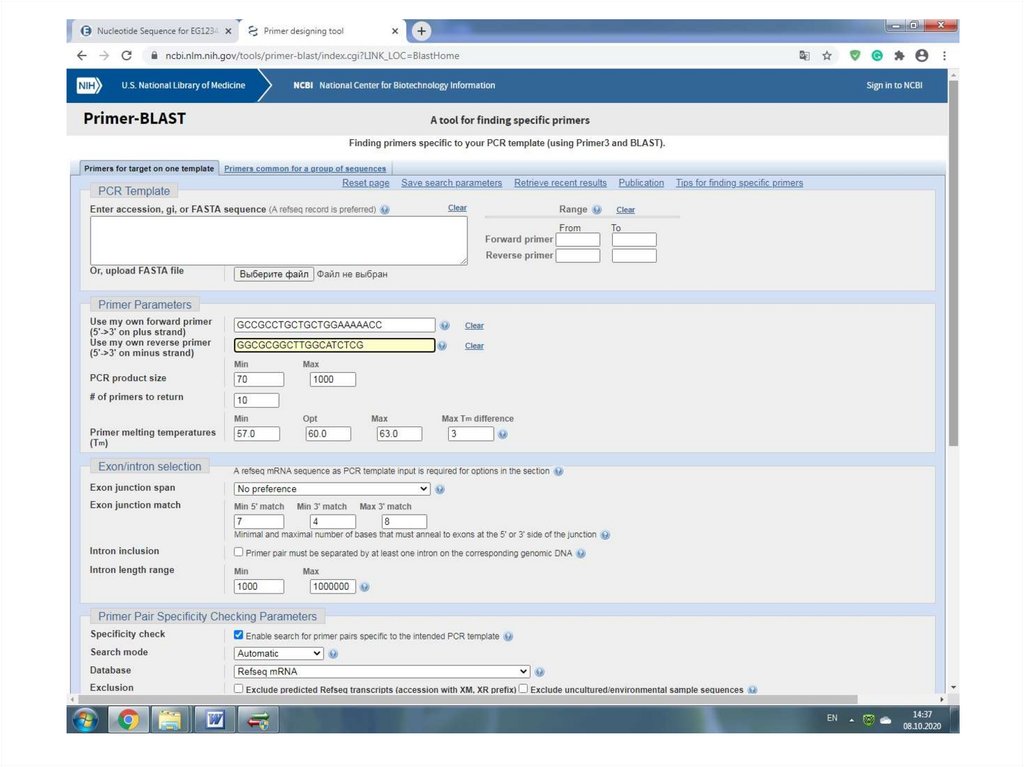Viewport: 1024px width, 767px height.
Task: Click Forward primer From range field
Action: coord(578,240)
